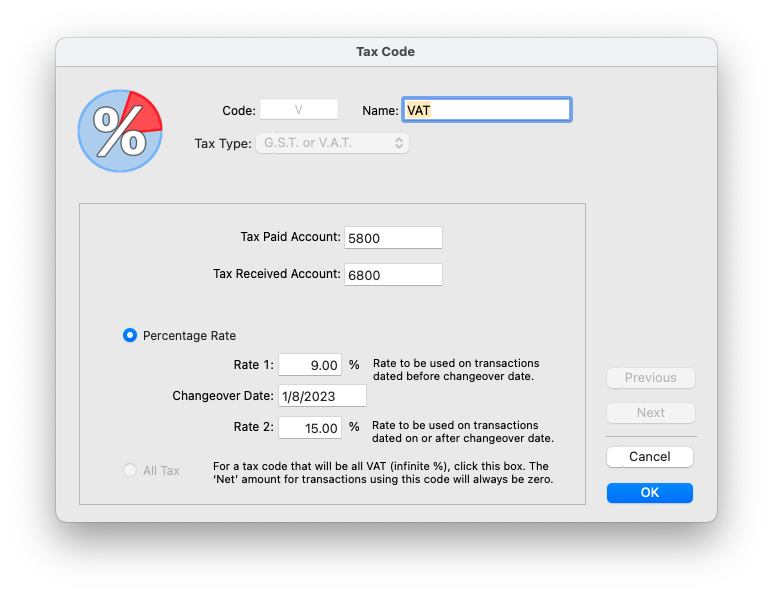Image resolution: width=773 pixels, height=596 pixels.
Task: Click the Tax Received Account field
Action: pyautogui.click(x=393, y=275)
